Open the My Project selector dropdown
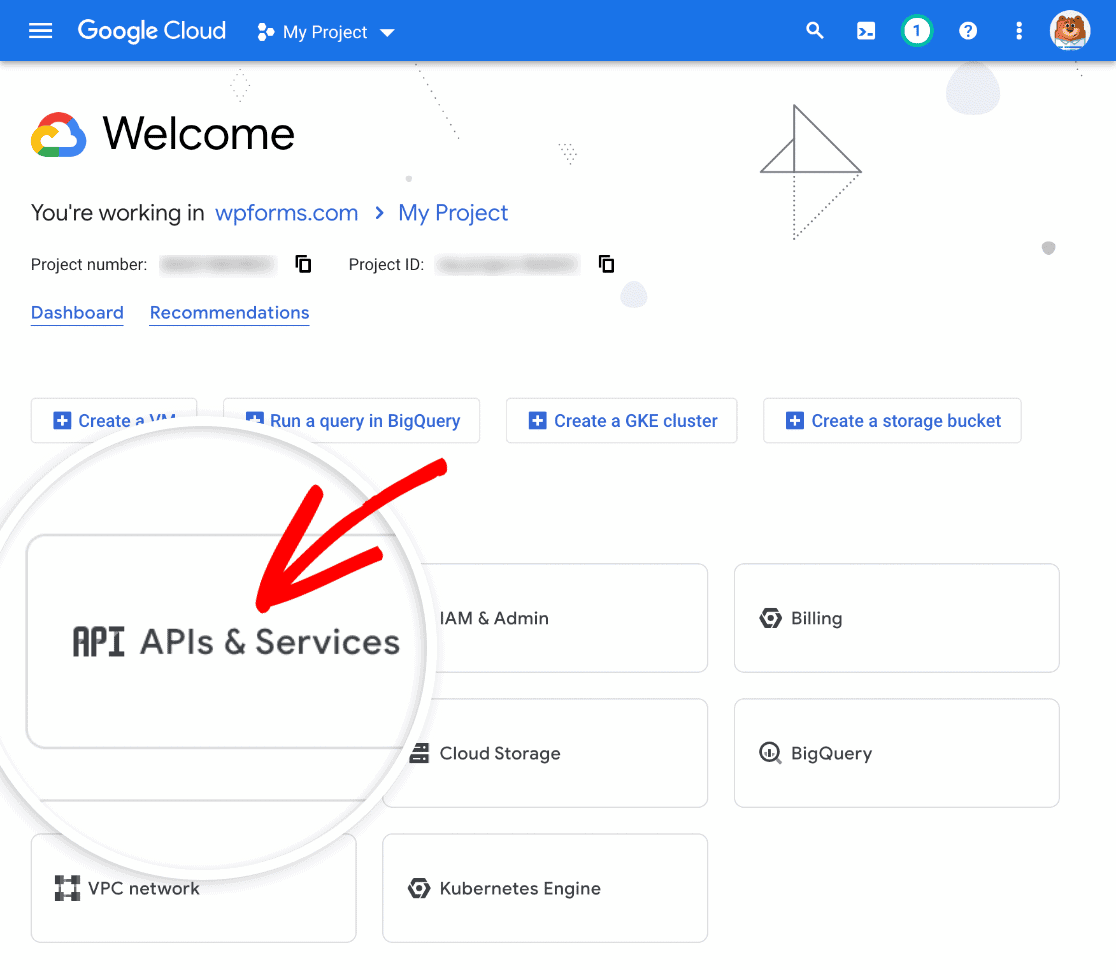The image size is (1116, 970). pos(326,32)
